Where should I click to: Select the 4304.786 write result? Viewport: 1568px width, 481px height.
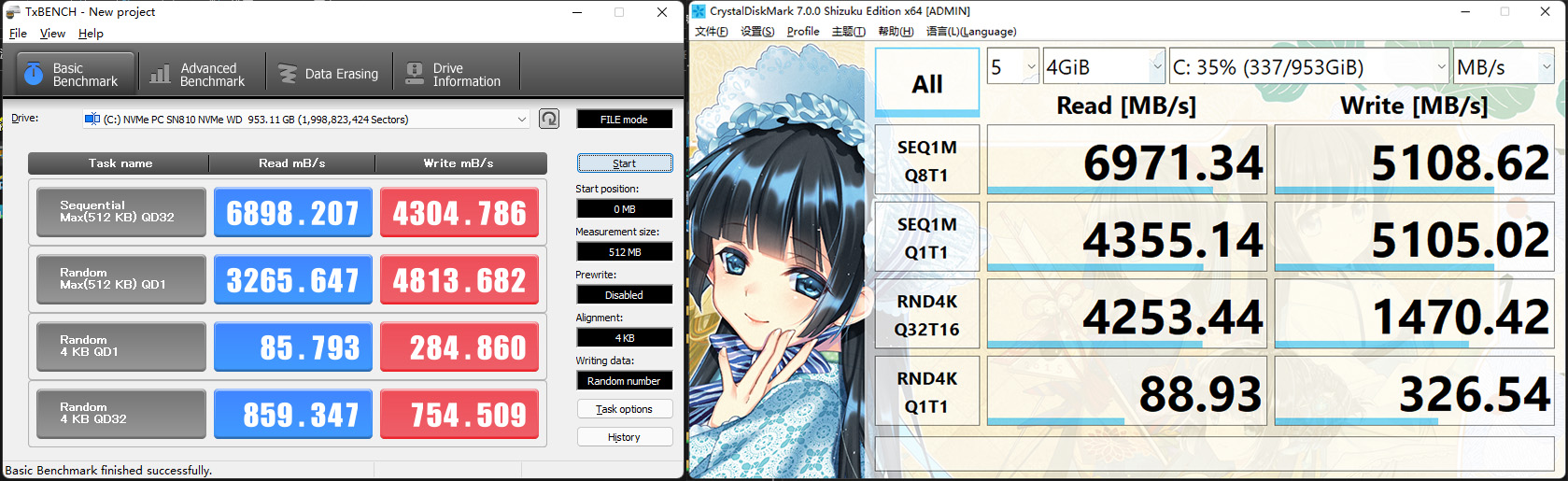(x=459, y=212)
